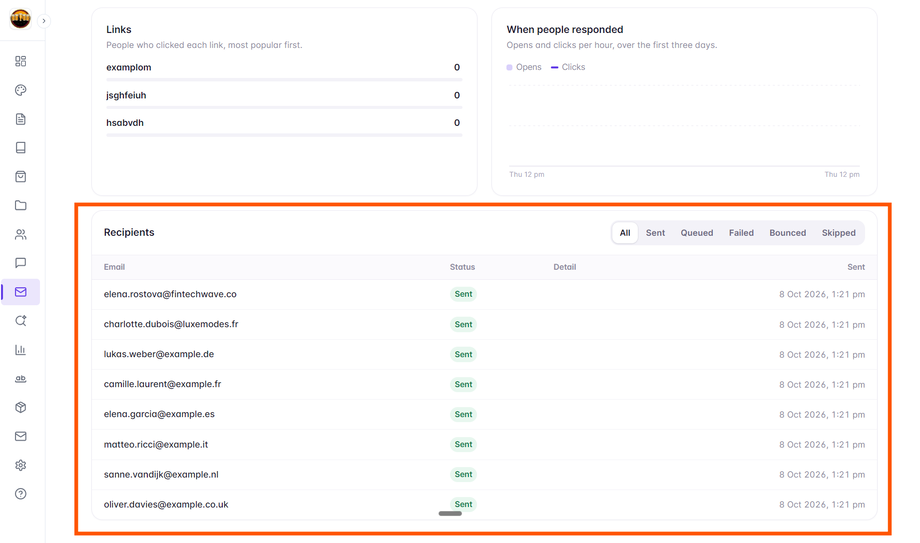
Task: Select lukas.weber@example.de email
Action: coord(159,354)
